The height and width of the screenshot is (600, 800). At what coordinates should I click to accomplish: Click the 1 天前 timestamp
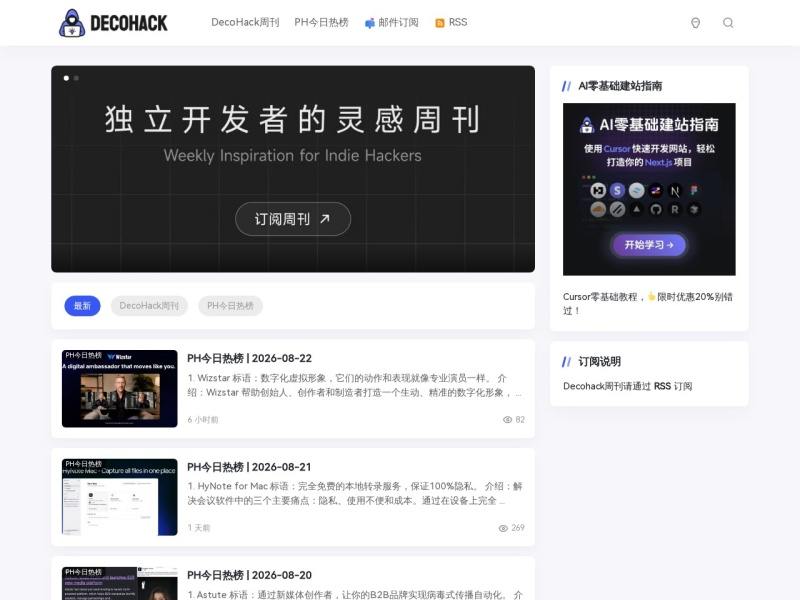click(x=198, y=528)
